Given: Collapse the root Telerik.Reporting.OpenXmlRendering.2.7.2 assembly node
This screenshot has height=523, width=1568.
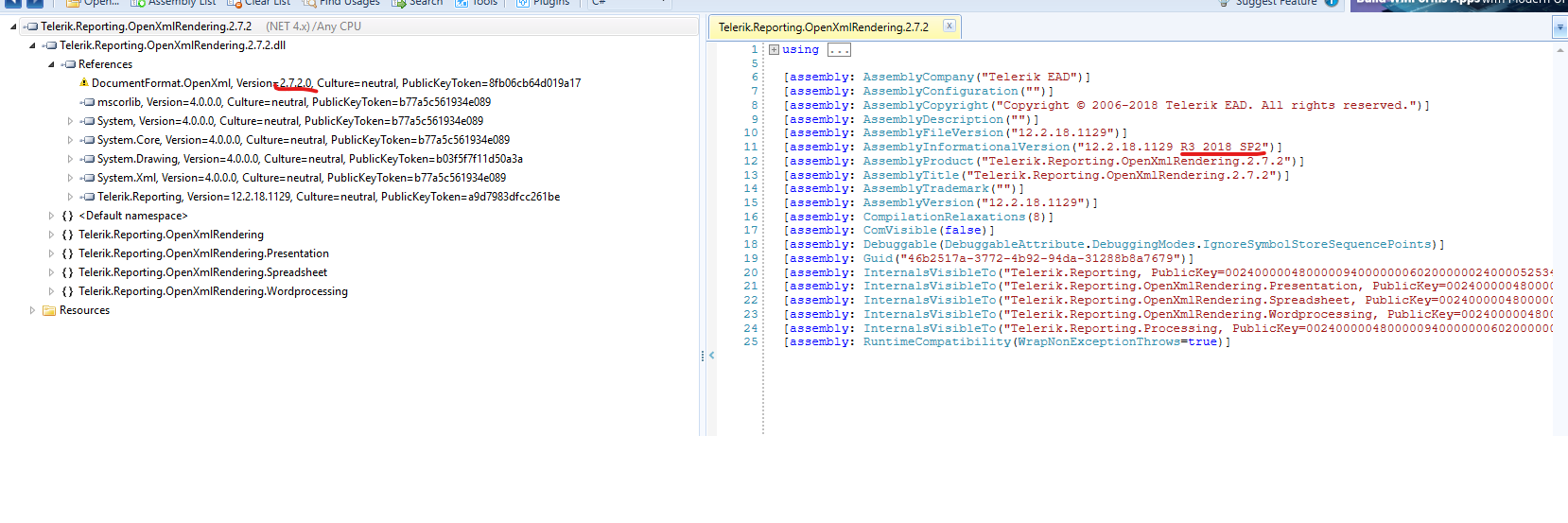Looking at the screenshot, I should pos(13,26).
